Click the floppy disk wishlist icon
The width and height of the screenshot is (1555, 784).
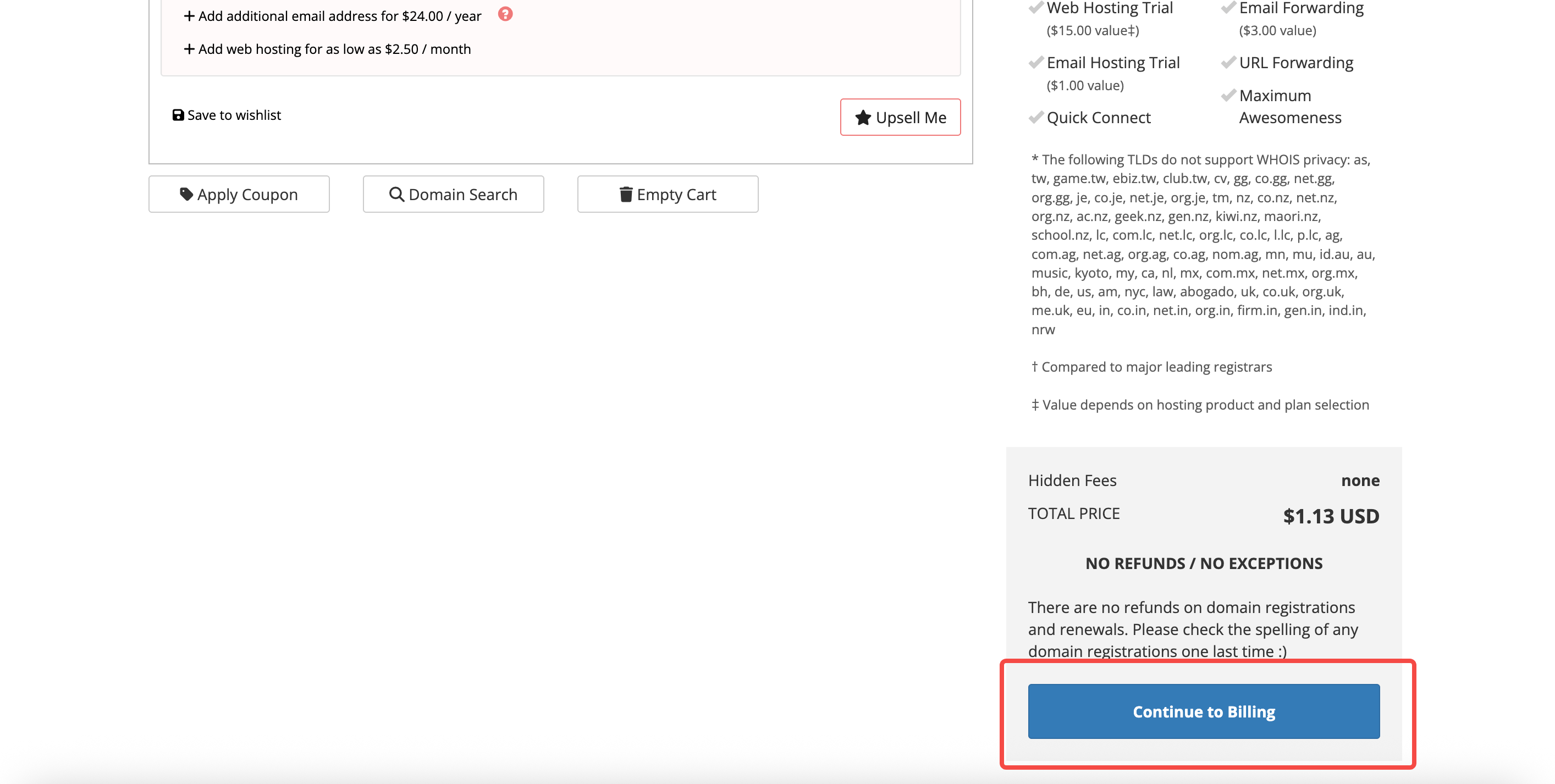[x=178, y=115]
